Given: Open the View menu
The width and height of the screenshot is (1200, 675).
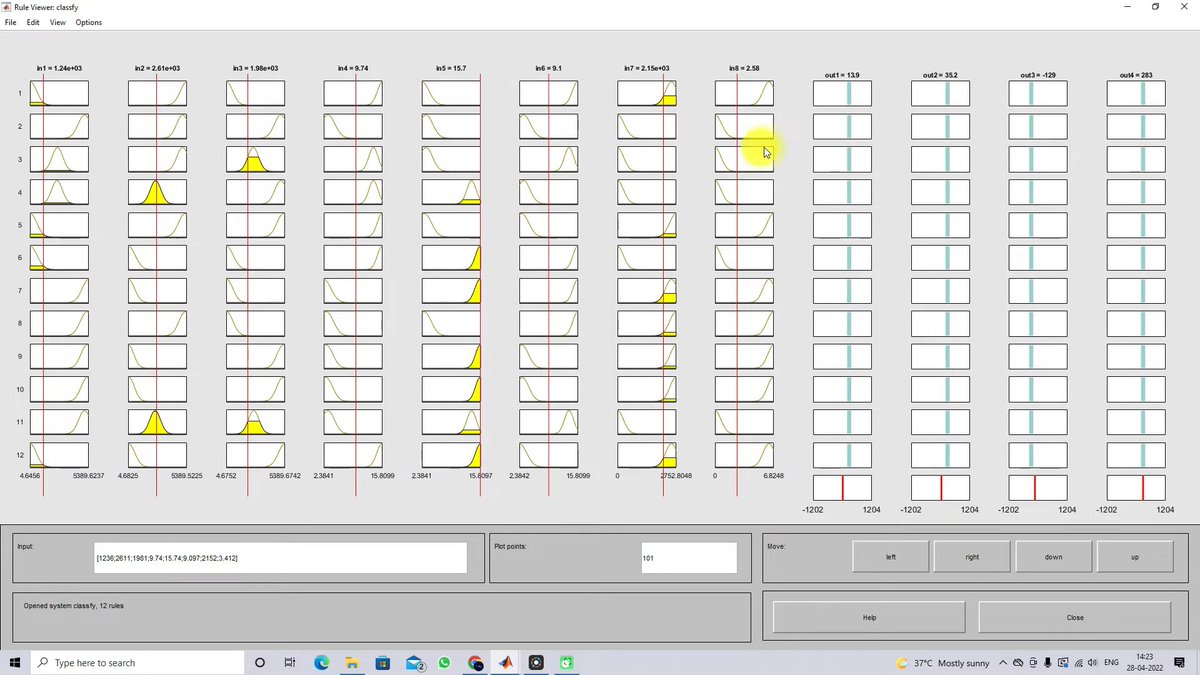Looking at the screenshot, I should tap(58, 22).
